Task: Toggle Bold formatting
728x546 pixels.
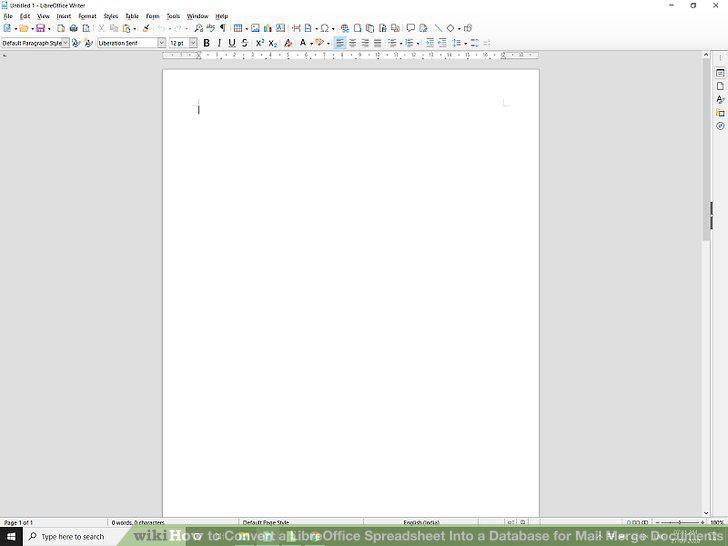Action: pos(207,43)
